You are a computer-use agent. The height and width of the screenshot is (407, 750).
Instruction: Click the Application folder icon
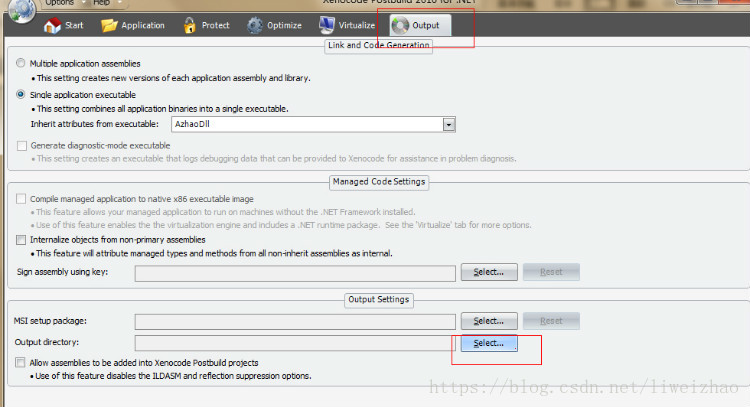(x=109, y=25)
